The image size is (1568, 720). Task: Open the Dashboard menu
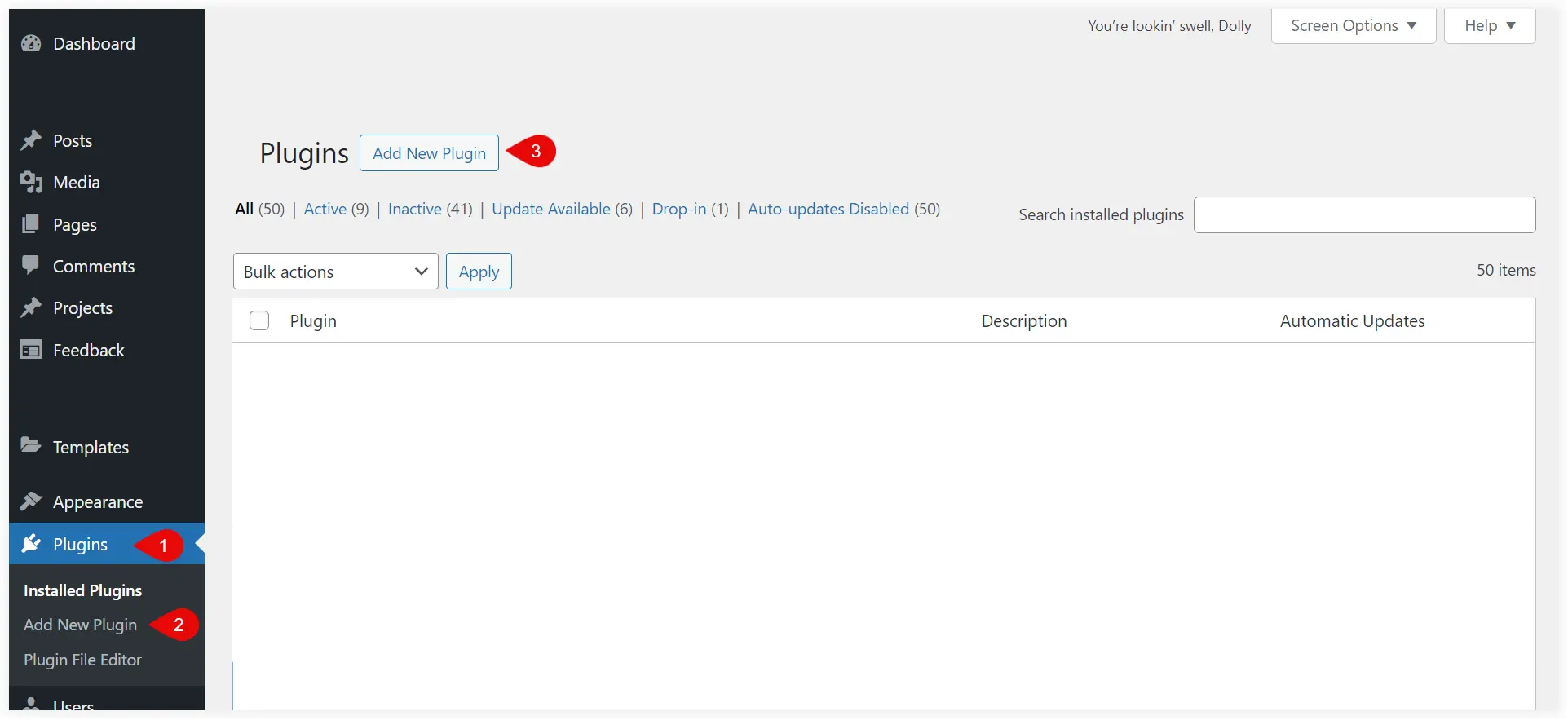94,43
